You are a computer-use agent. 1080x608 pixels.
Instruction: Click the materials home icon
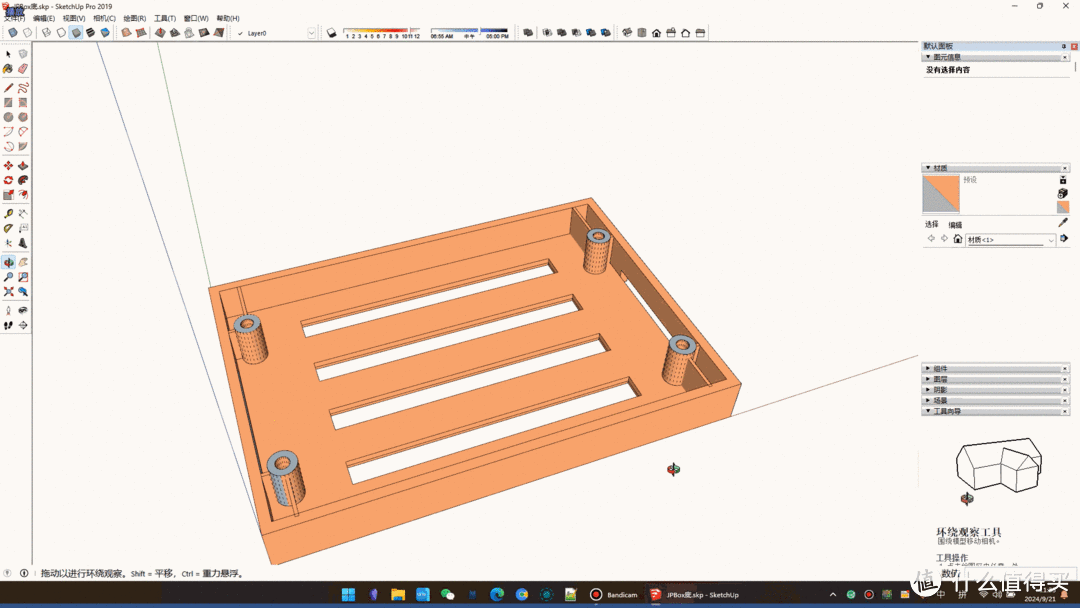tap(957, 239)
